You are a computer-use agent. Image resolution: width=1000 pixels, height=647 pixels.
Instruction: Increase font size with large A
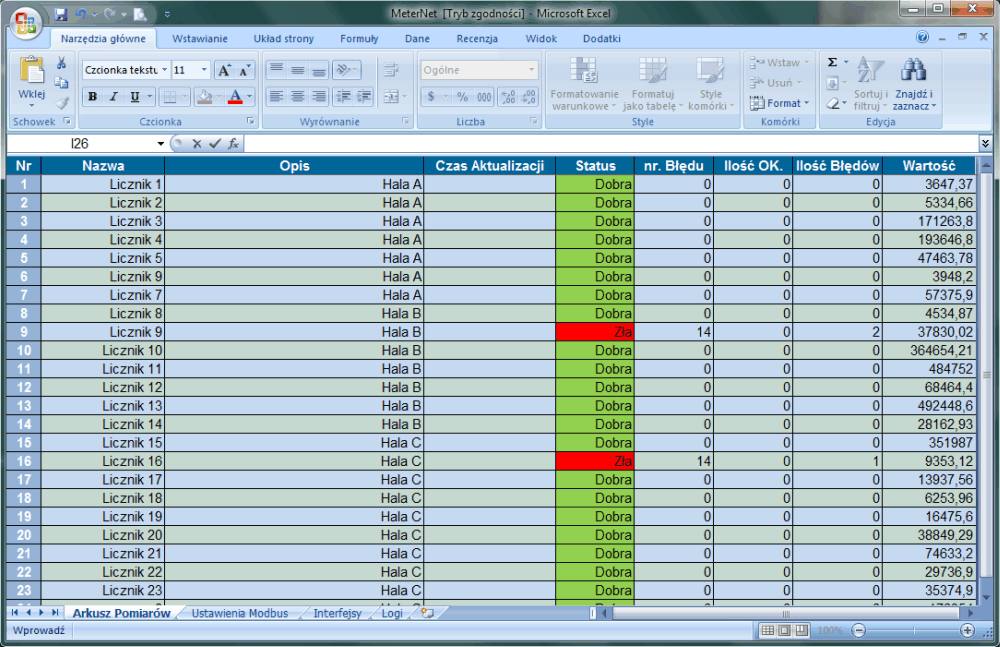[224, 70]
